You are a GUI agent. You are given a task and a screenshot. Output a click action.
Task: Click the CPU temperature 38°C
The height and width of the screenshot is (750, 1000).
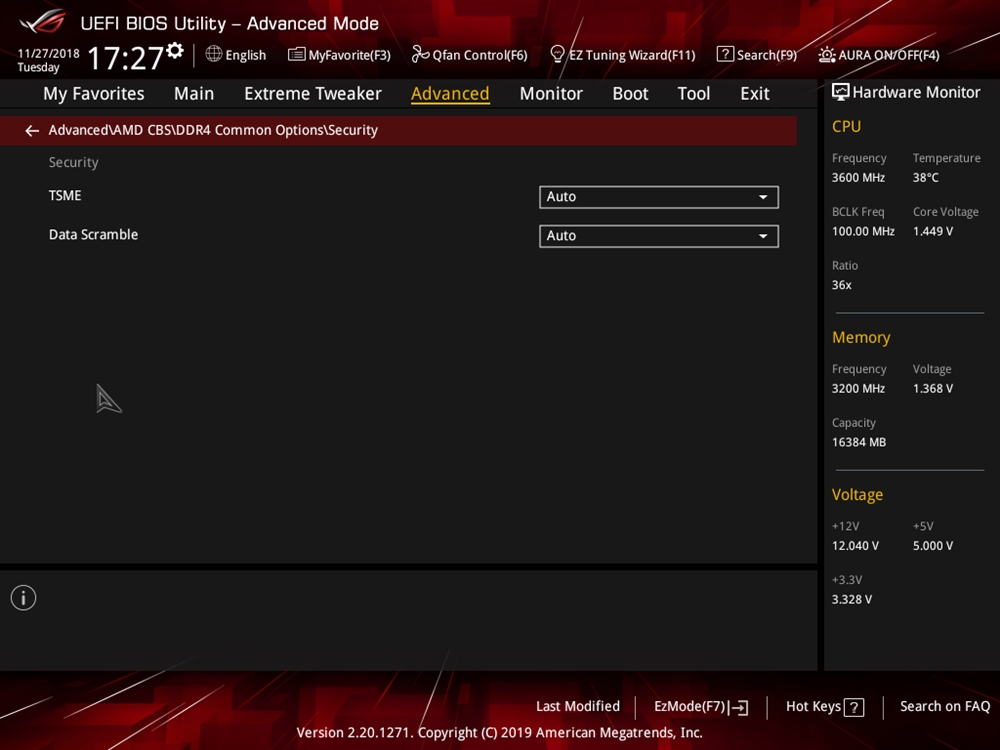click(x=925, y=178)
